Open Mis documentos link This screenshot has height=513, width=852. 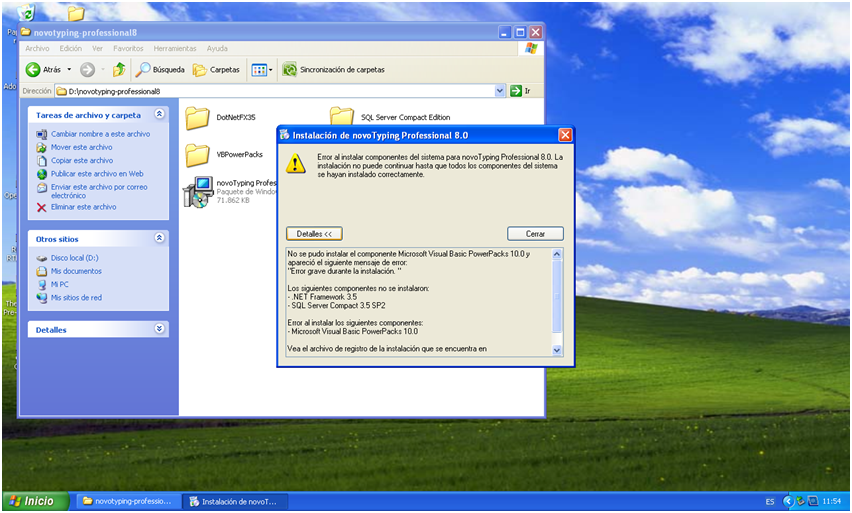click(76, 271)
